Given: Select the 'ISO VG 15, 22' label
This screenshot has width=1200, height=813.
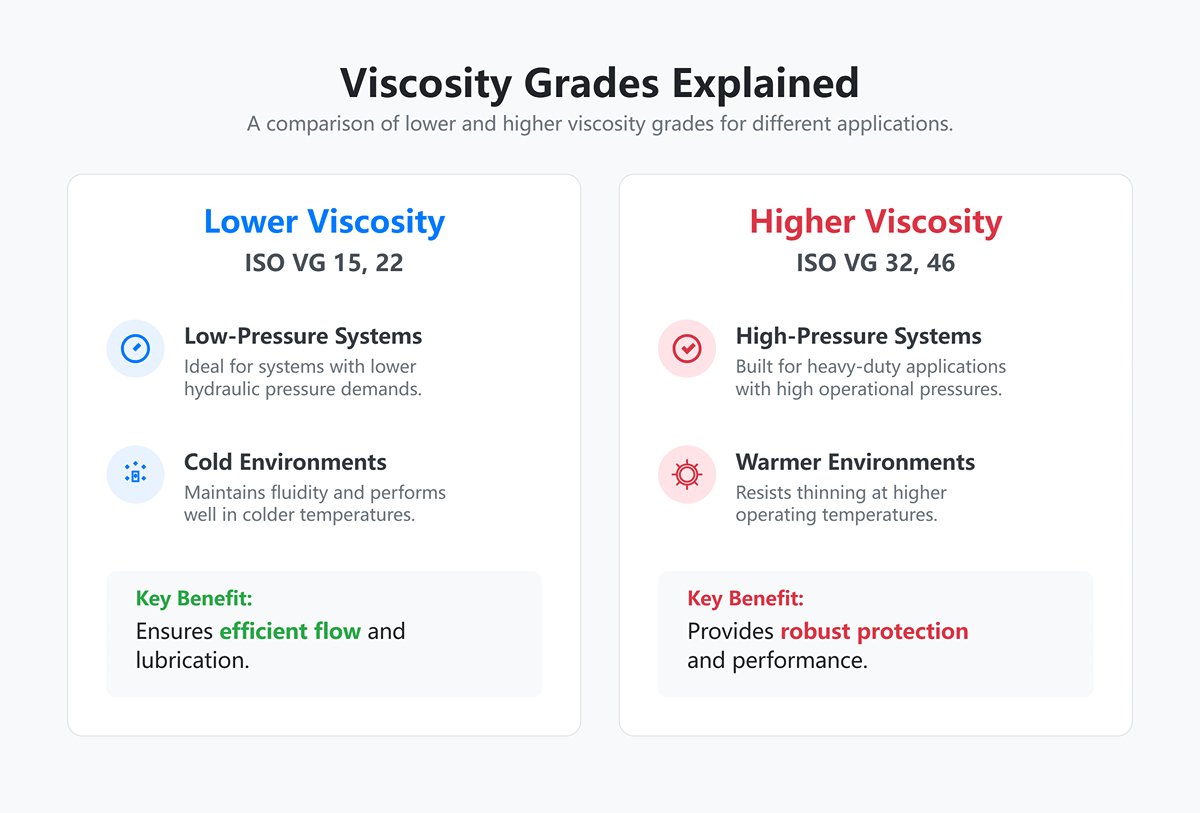Looking at the screenshot, I should (324, 263).
